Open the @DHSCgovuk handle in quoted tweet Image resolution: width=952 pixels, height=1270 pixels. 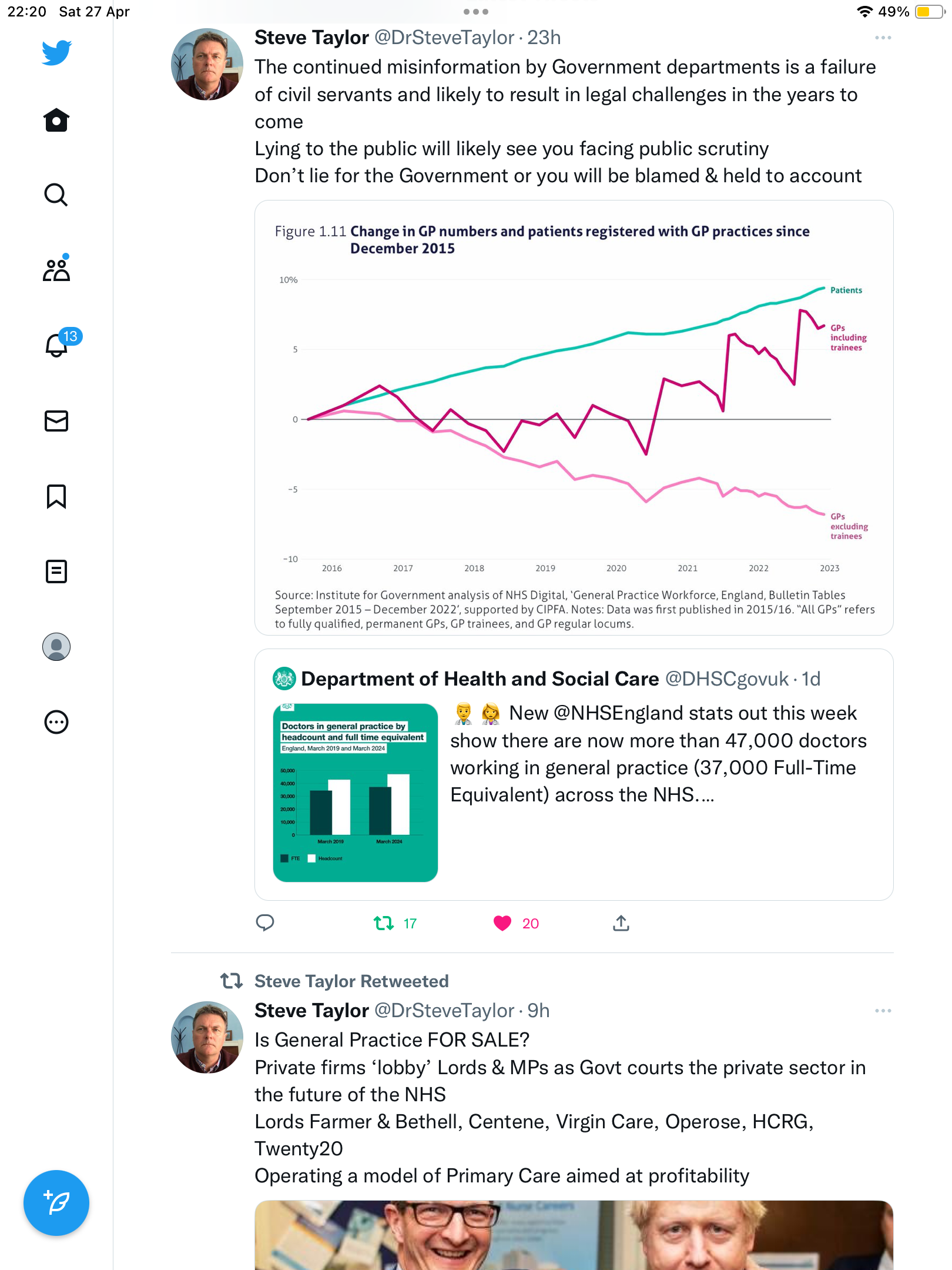point(726,679)
